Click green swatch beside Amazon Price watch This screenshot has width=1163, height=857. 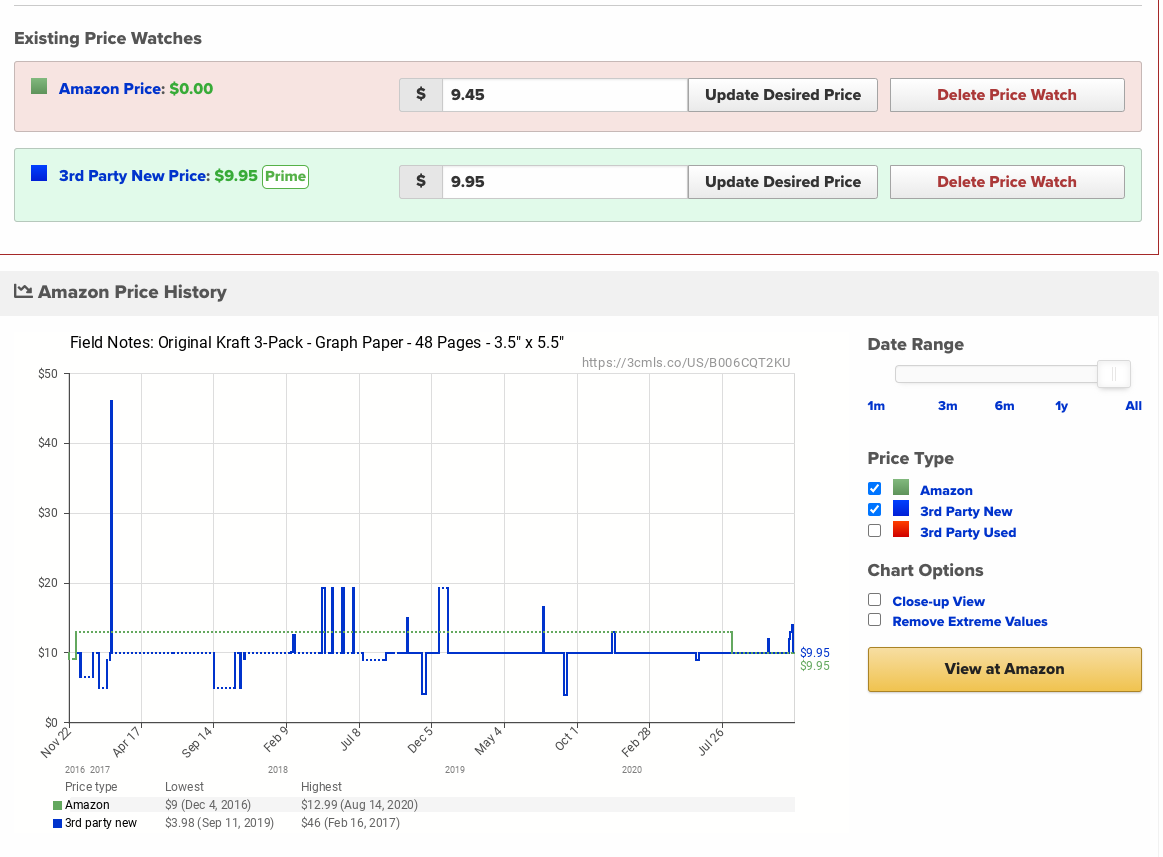click(x=39, y=87)
